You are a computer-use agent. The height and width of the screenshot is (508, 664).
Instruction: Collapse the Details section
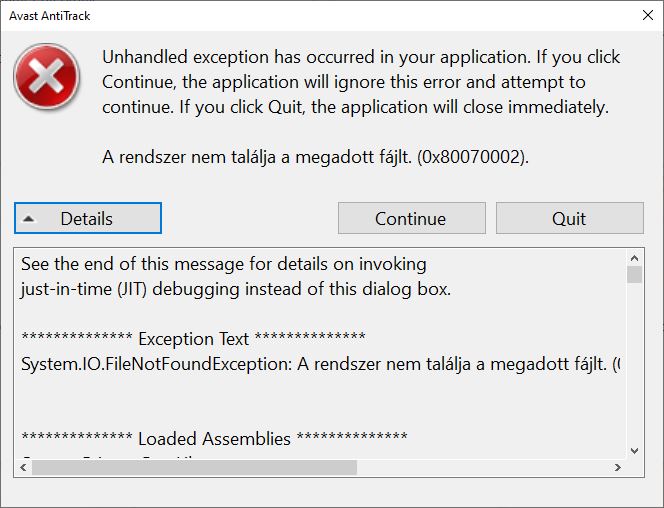tap(88, 218)
